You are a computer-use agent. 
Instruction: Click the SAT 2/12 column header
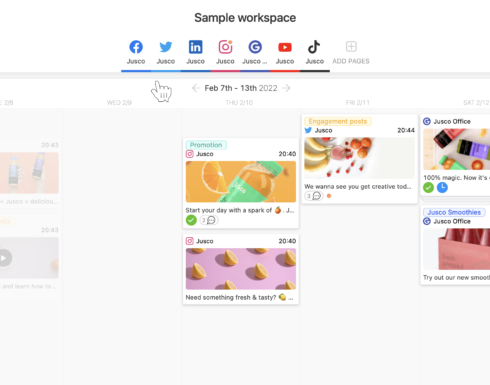(x=476, y=103)
